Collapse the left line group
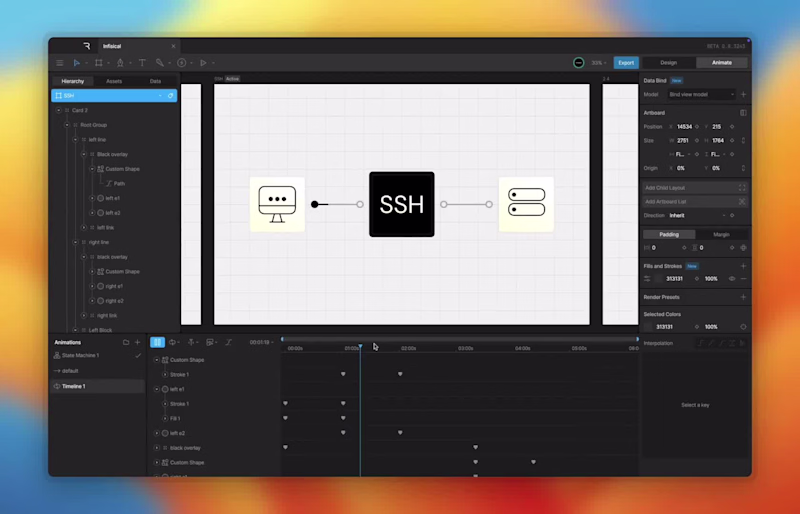The height and width of the screenshot is (514, 800). click(76, 139)
